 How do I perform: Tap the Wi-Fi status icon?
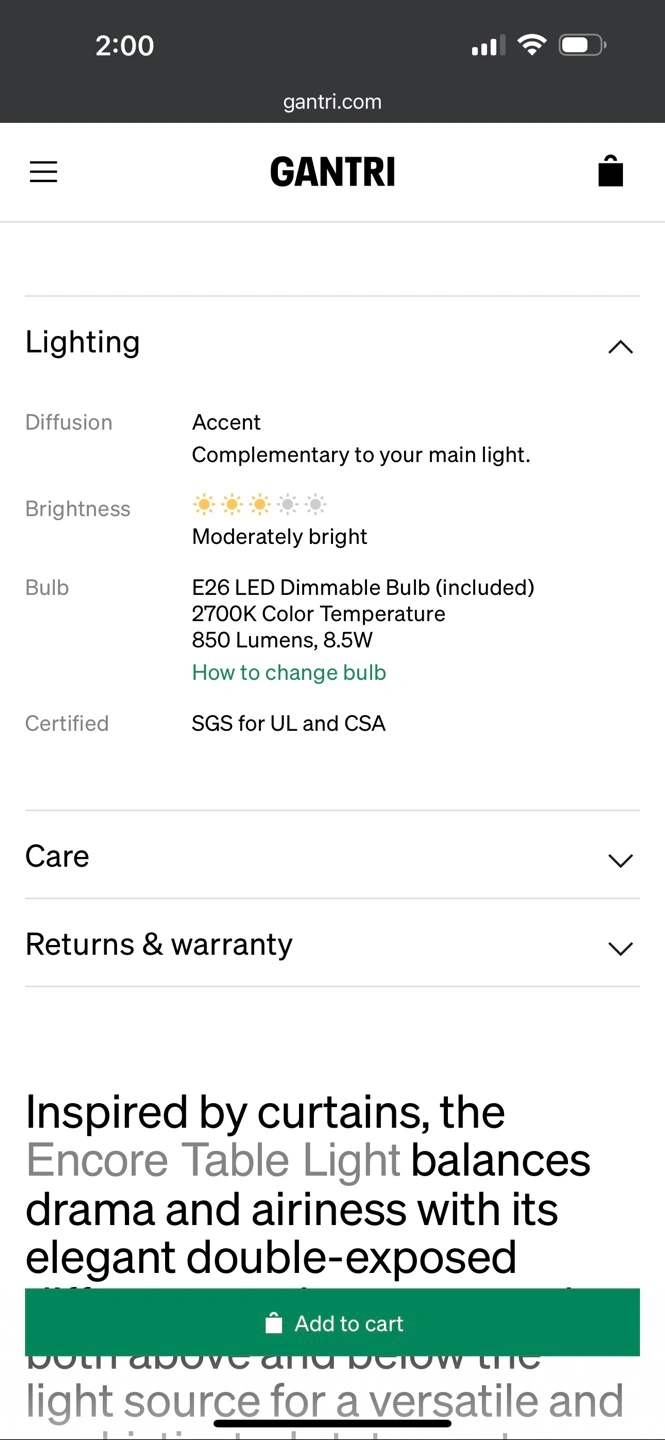click(532, 45)
